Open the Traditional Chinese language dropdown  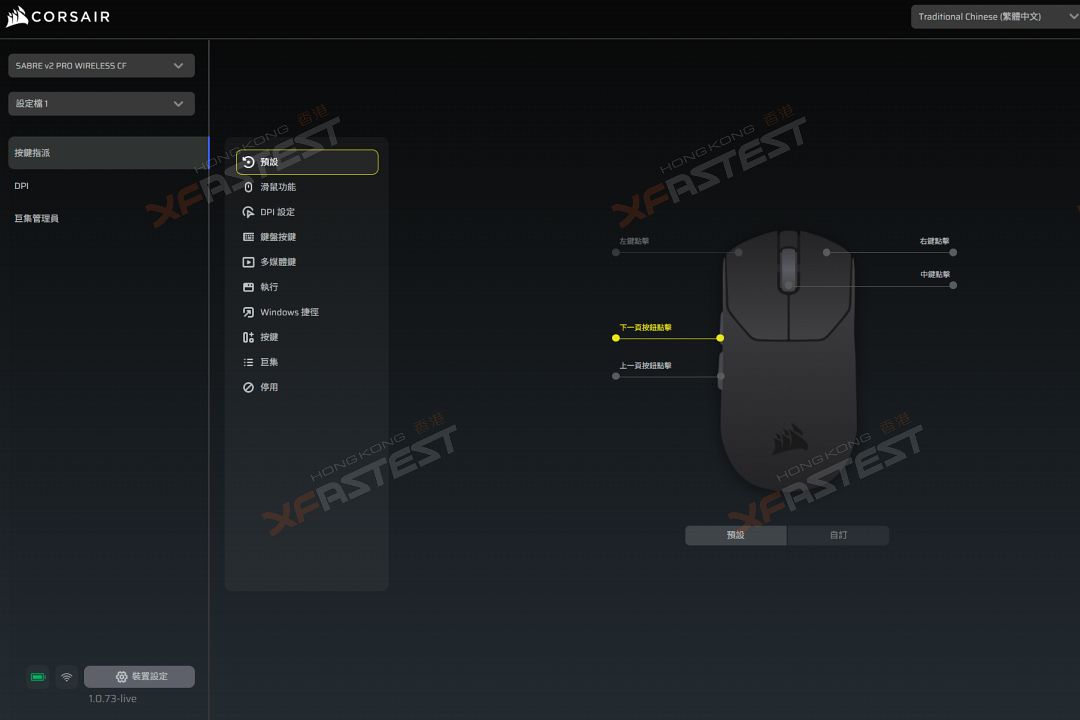(x=994, y=17)
